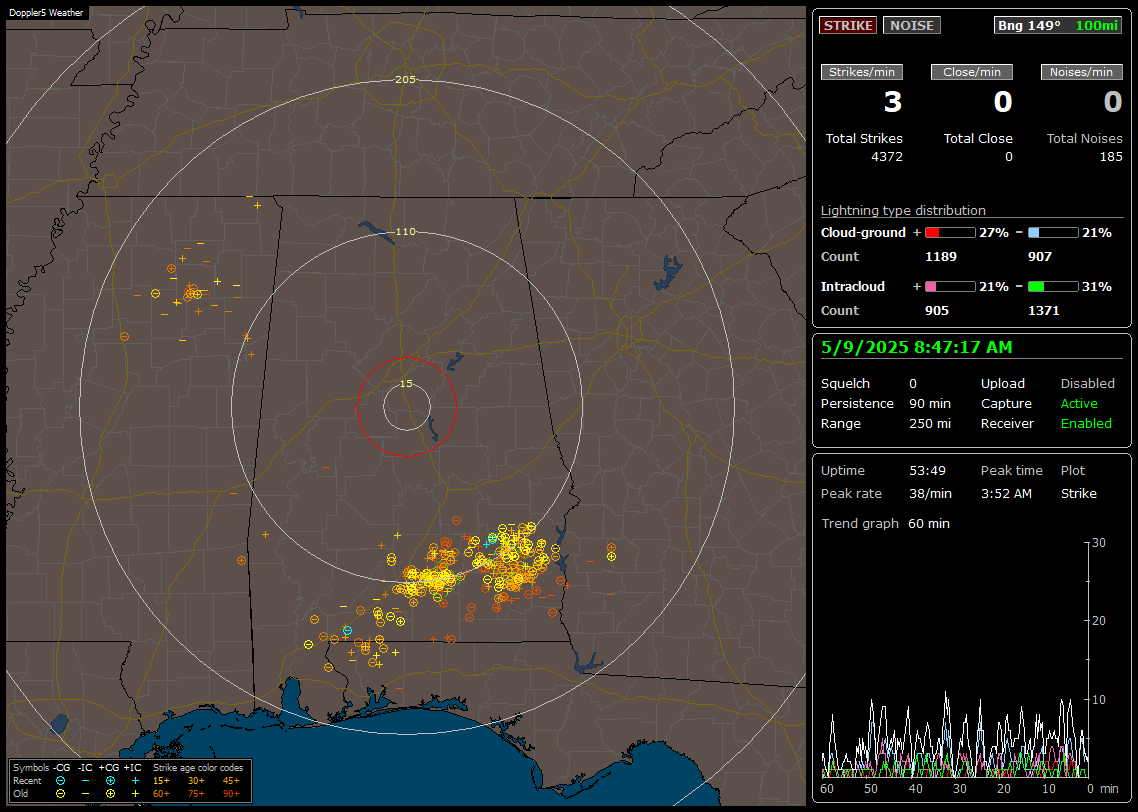
Task: Click the cyan Recent -IC minus legend symbol
Action: click(x=86, y=781)
